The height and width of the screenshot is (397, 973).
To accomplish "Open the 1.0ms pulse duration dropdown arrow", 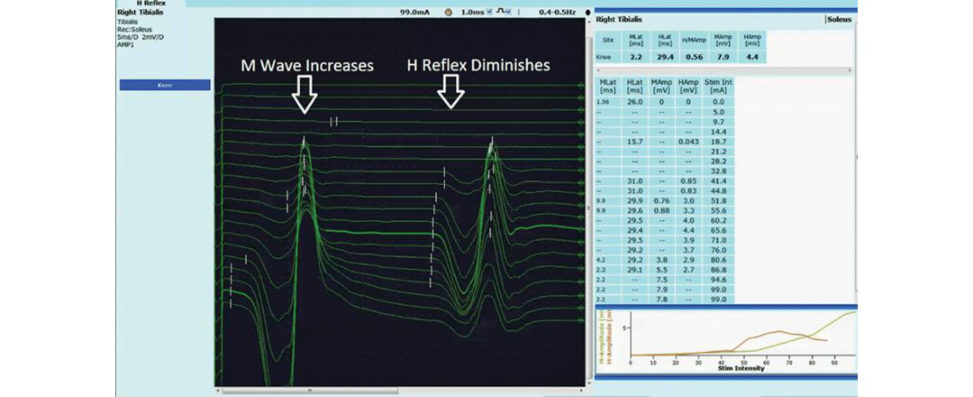I will coord(490,12).
